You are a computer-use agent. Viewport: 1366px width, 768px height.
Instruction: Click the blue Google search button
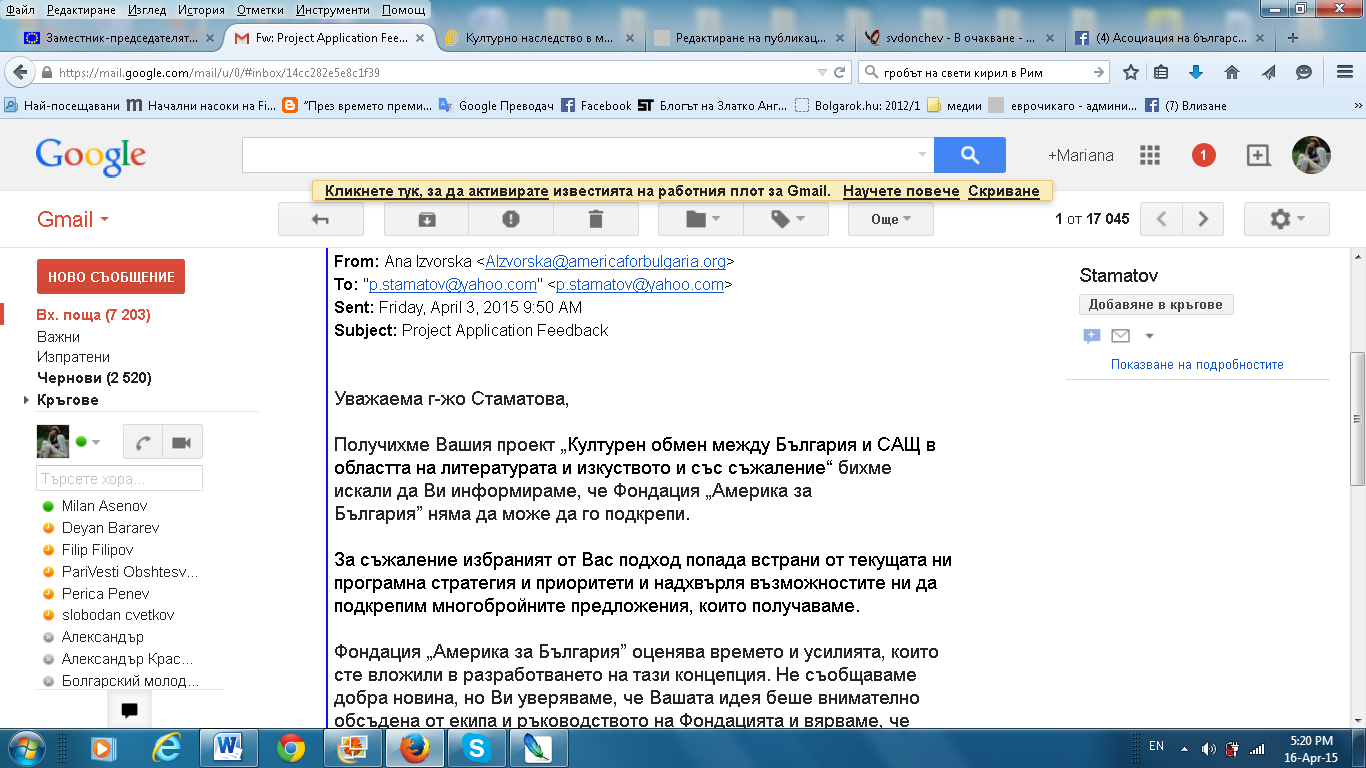coord(969,155)
